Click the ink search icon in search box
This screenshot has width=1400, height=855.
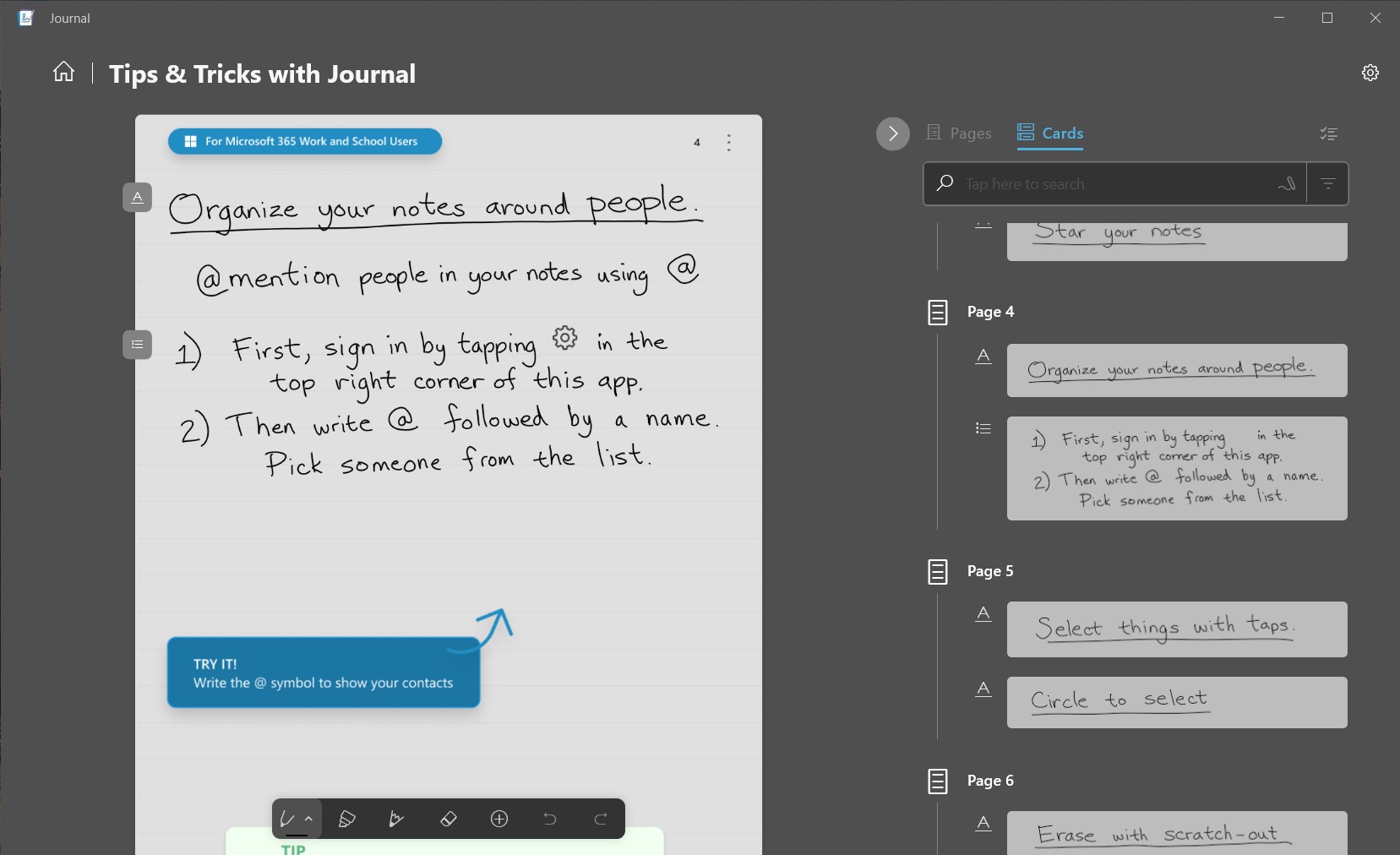pos(1287,183)
